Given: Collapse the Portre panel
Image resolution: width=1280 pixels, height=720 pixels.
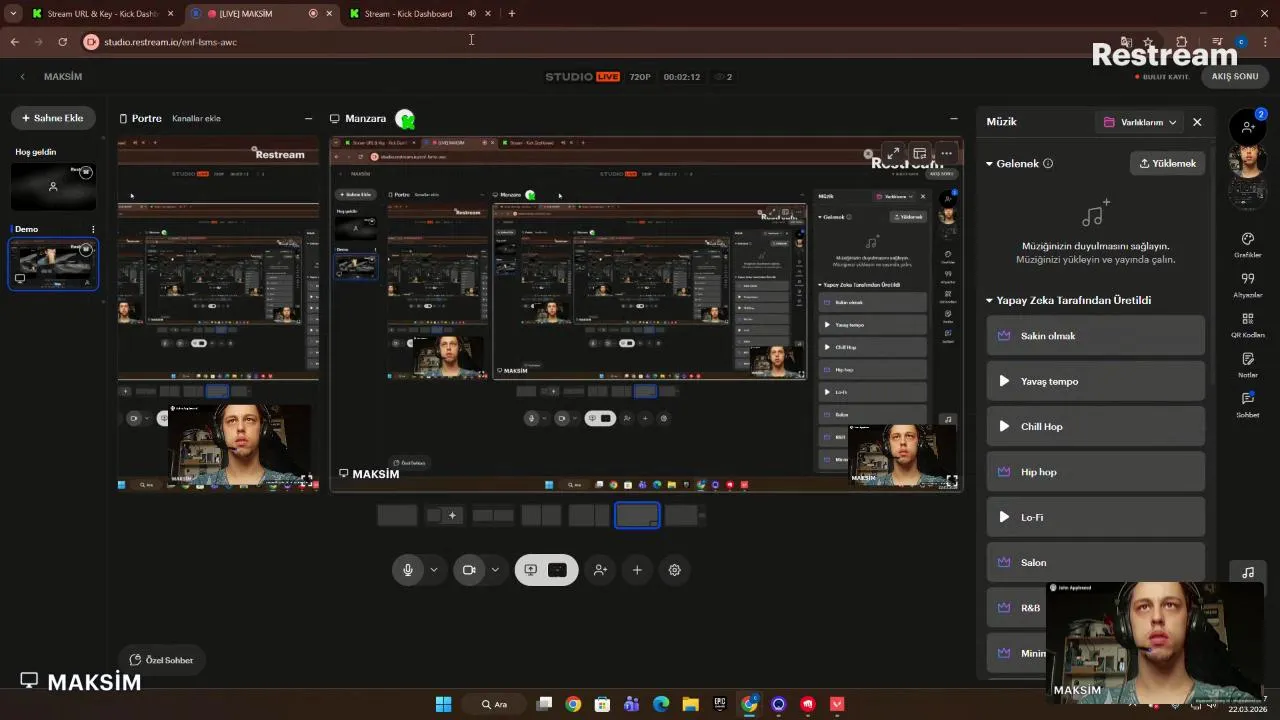Looking at the screenshot, I should (x=308, y=118).
